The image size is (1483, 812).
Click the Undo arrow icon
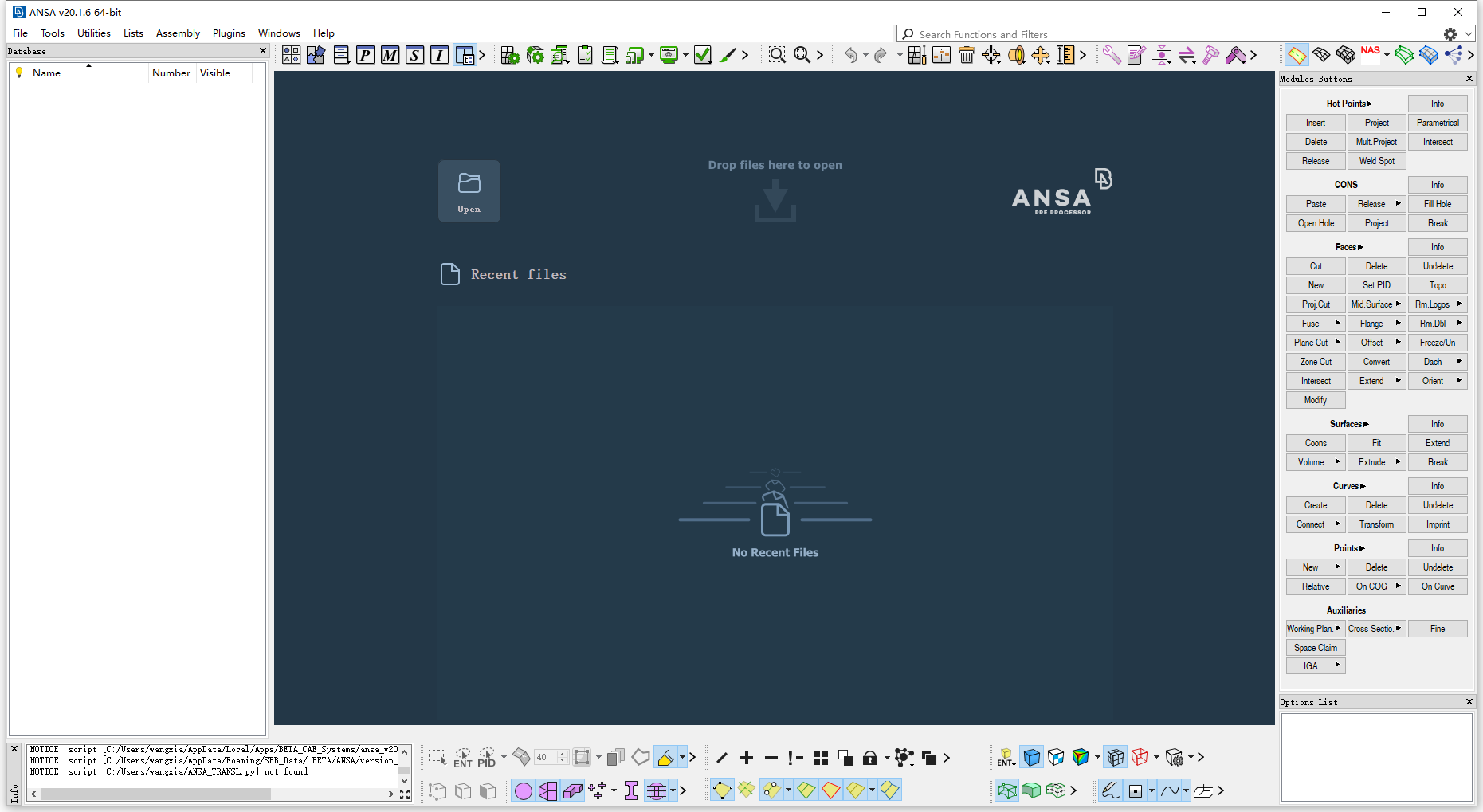[851, 55]
